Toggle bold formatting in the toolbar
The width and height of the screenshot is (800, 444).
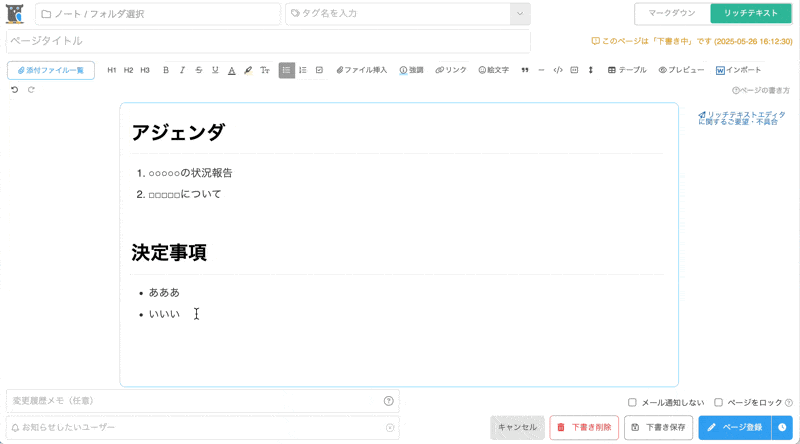pyautogui.click(x=166, y=70)
